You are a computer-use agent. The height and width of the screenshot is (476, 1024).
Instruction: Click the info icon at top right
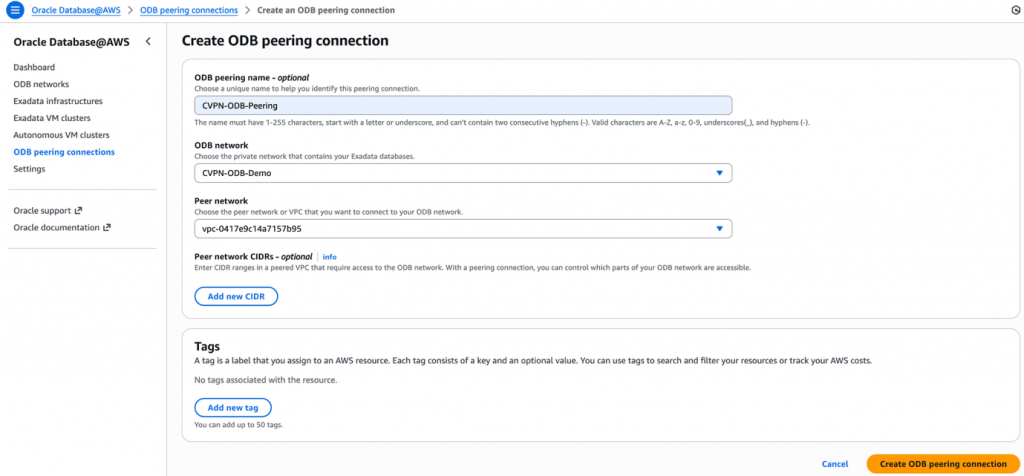click(x=1015, y=10)
